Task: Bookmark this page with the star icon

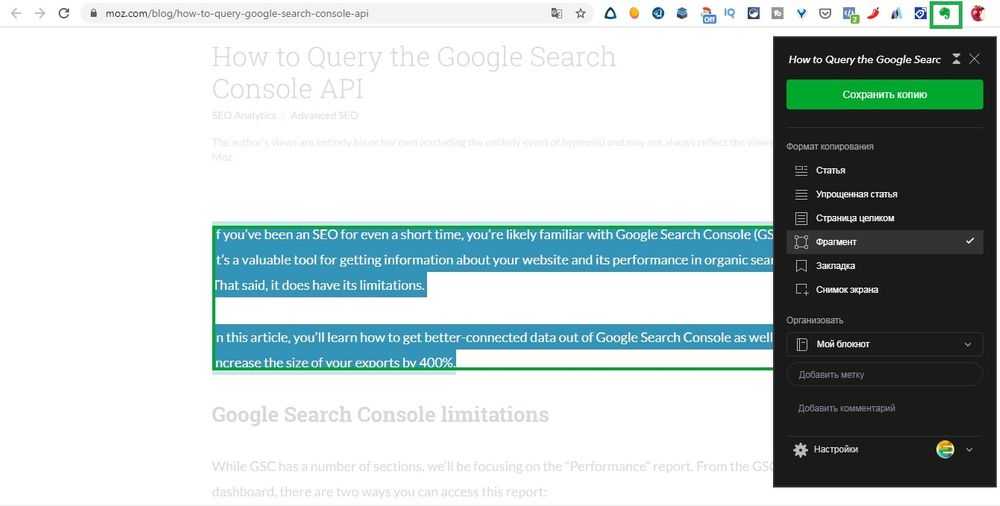Action: point(581,14)
